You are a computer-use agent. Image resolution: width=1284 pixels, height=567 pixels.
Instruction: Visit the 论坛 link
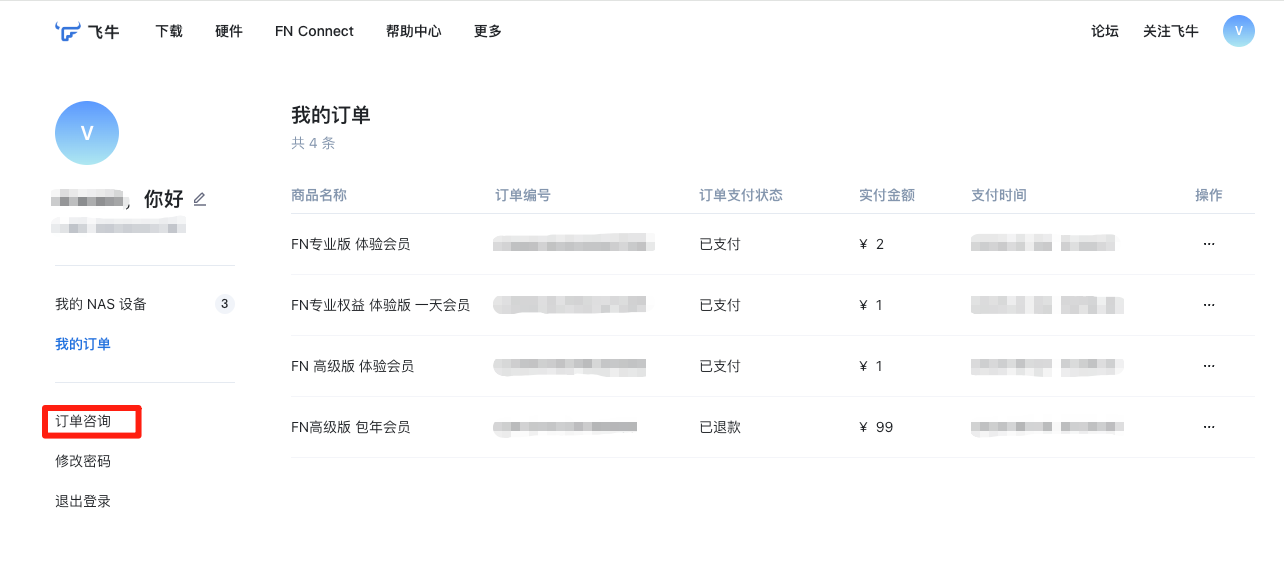pyautogui.click(x=1105, y=31)
